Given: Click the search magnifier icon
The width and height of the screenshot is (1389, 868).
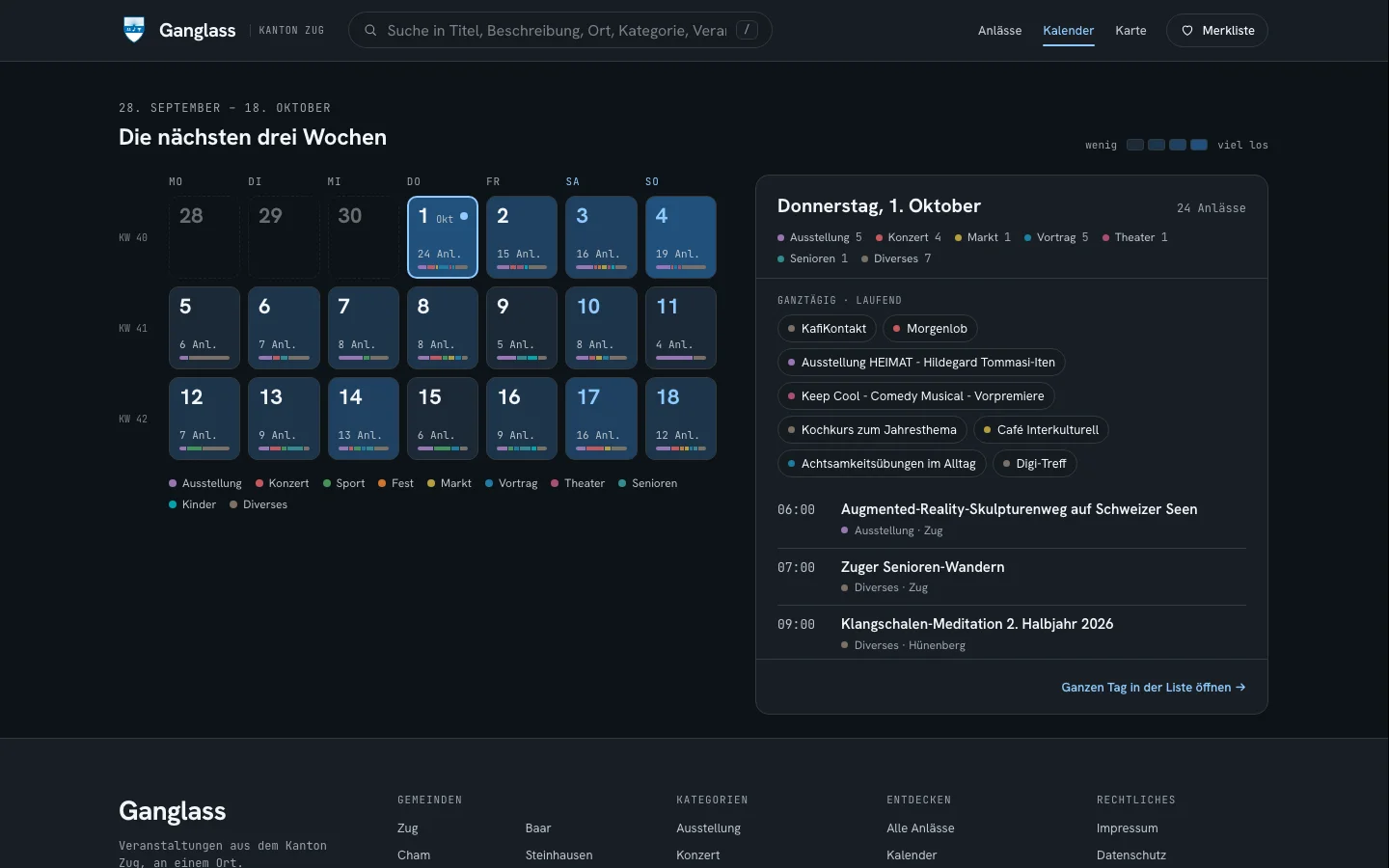Looking at the screenshot, I should tap(370, 31).
